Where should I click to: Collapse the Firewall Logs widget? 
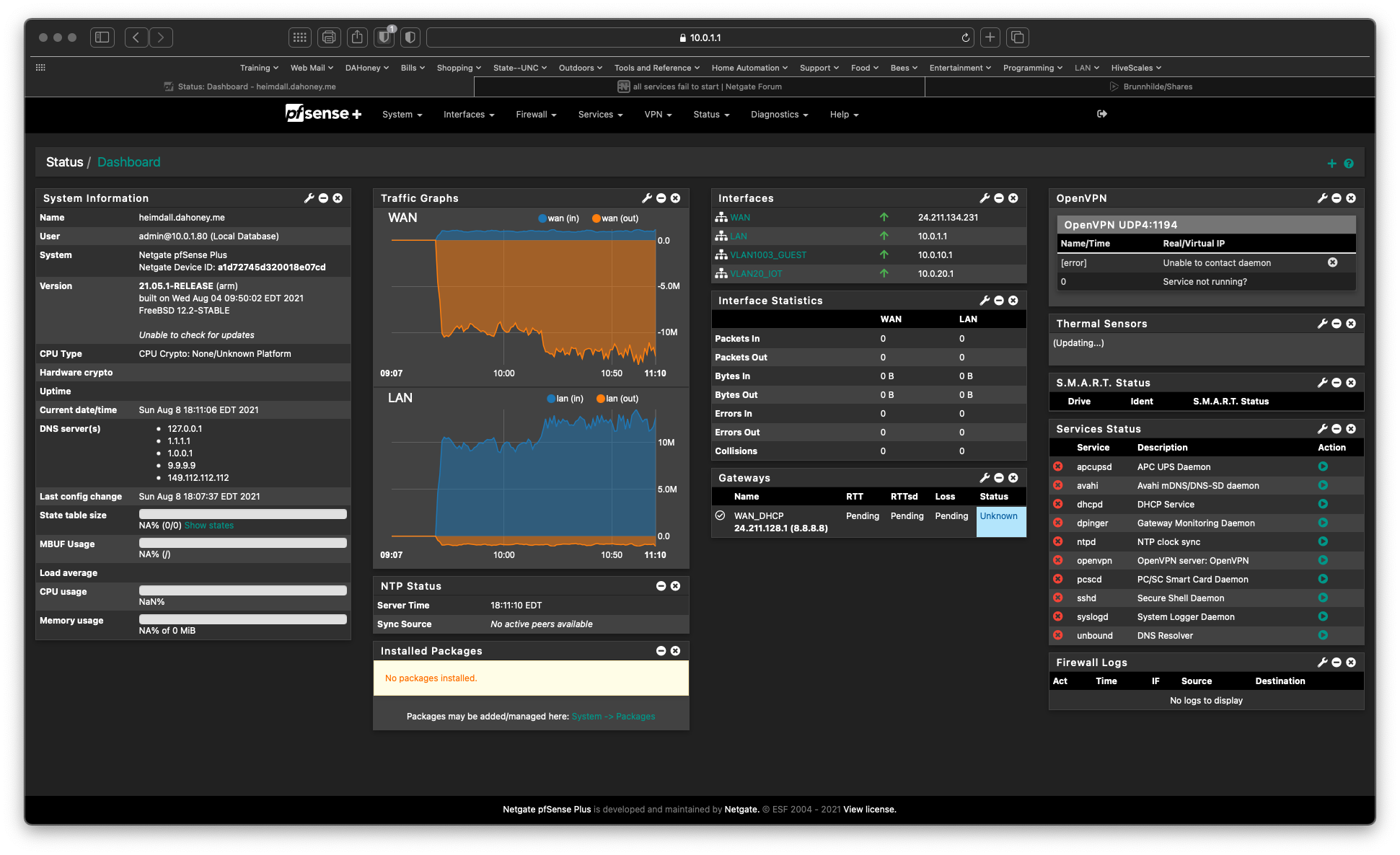[1337, 663]
